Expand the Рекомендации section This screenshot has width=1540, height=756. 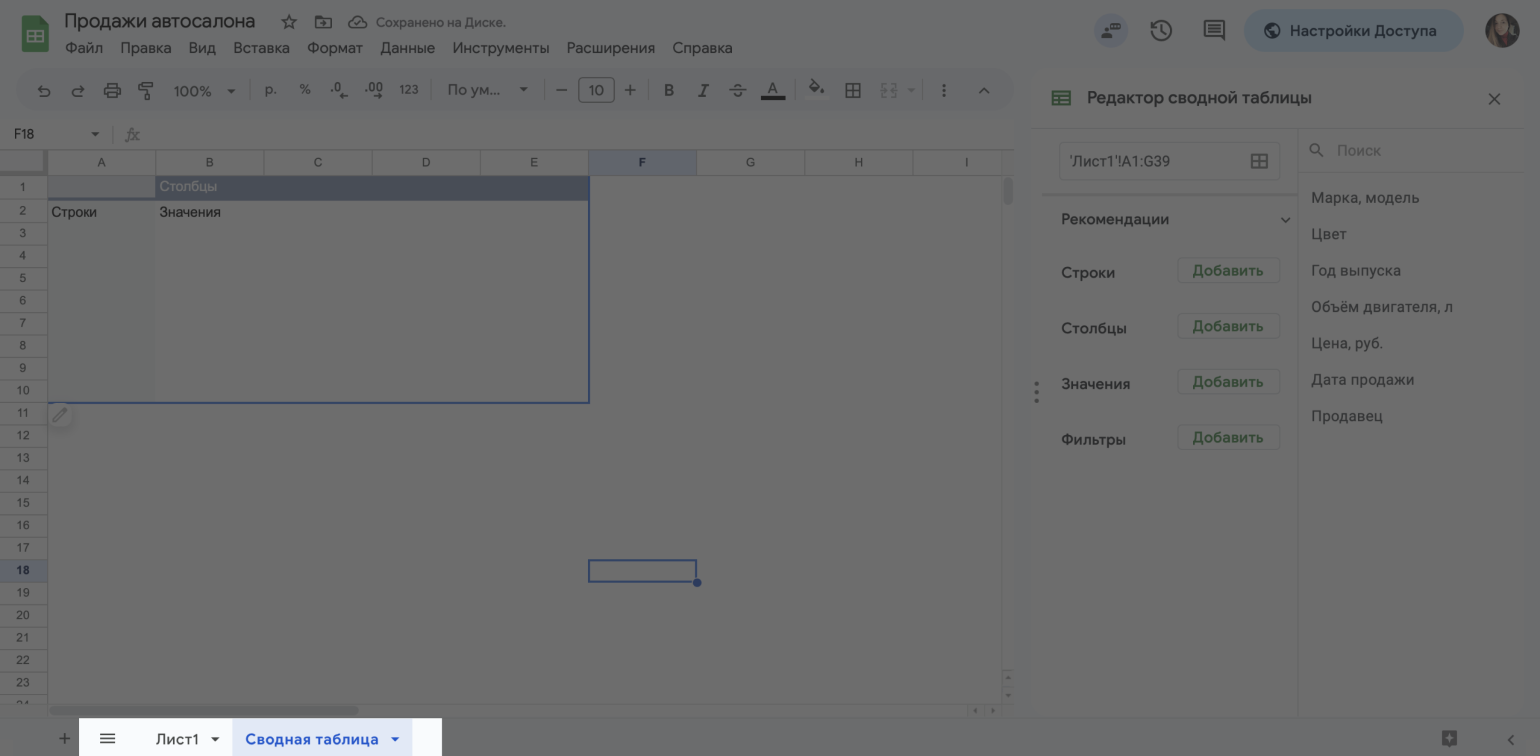pos(1285,220)
